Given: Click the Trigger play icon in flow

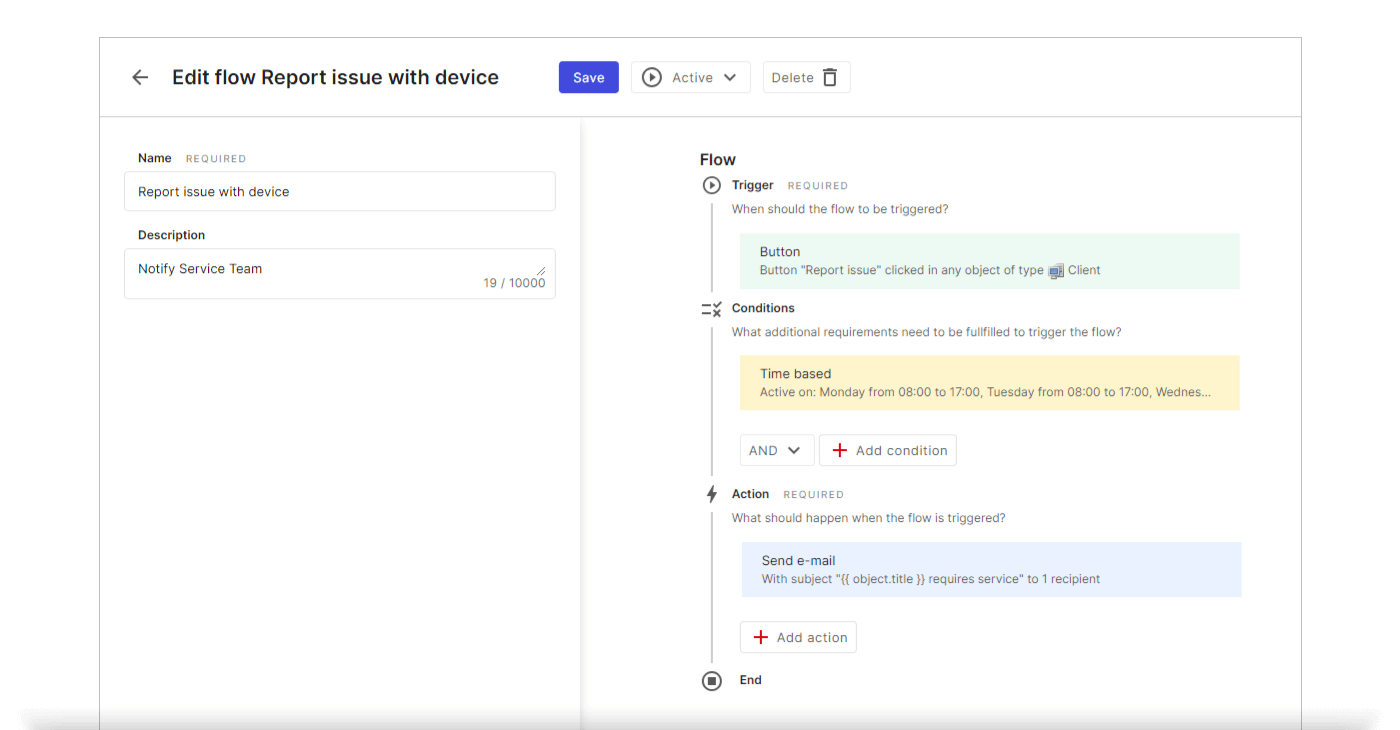Looking at the screenshot, I should click(x=712, y=185).
